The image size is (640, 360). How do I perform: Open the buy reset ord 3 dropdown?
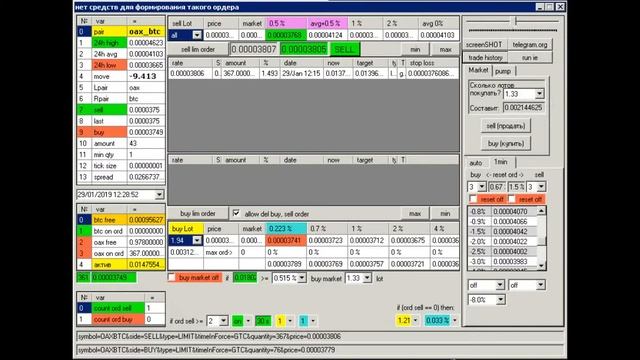(482, 187)
